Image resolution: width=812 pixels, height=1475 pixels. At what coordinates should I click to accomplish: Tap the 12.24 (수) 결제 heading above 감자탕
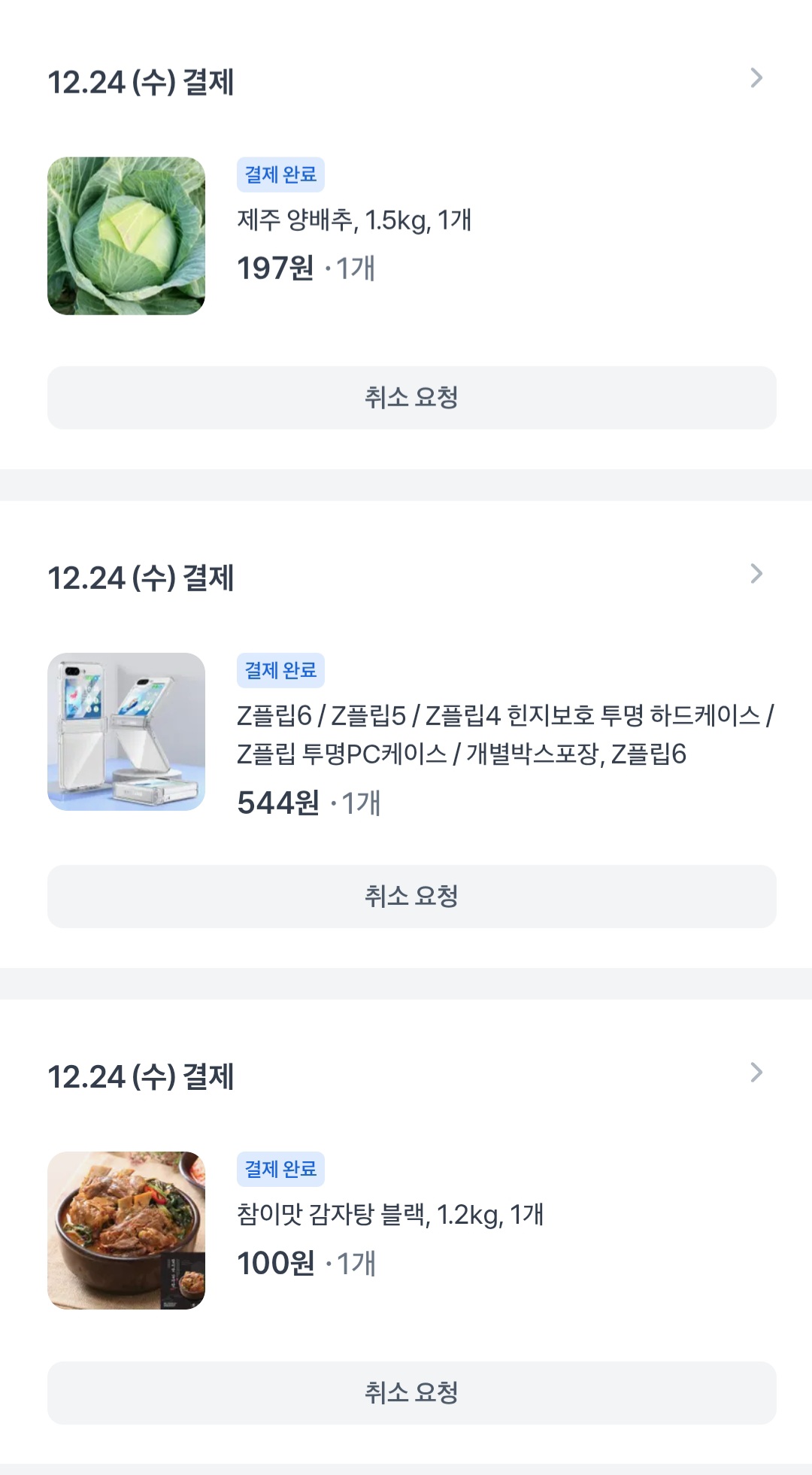point(141,1076)
